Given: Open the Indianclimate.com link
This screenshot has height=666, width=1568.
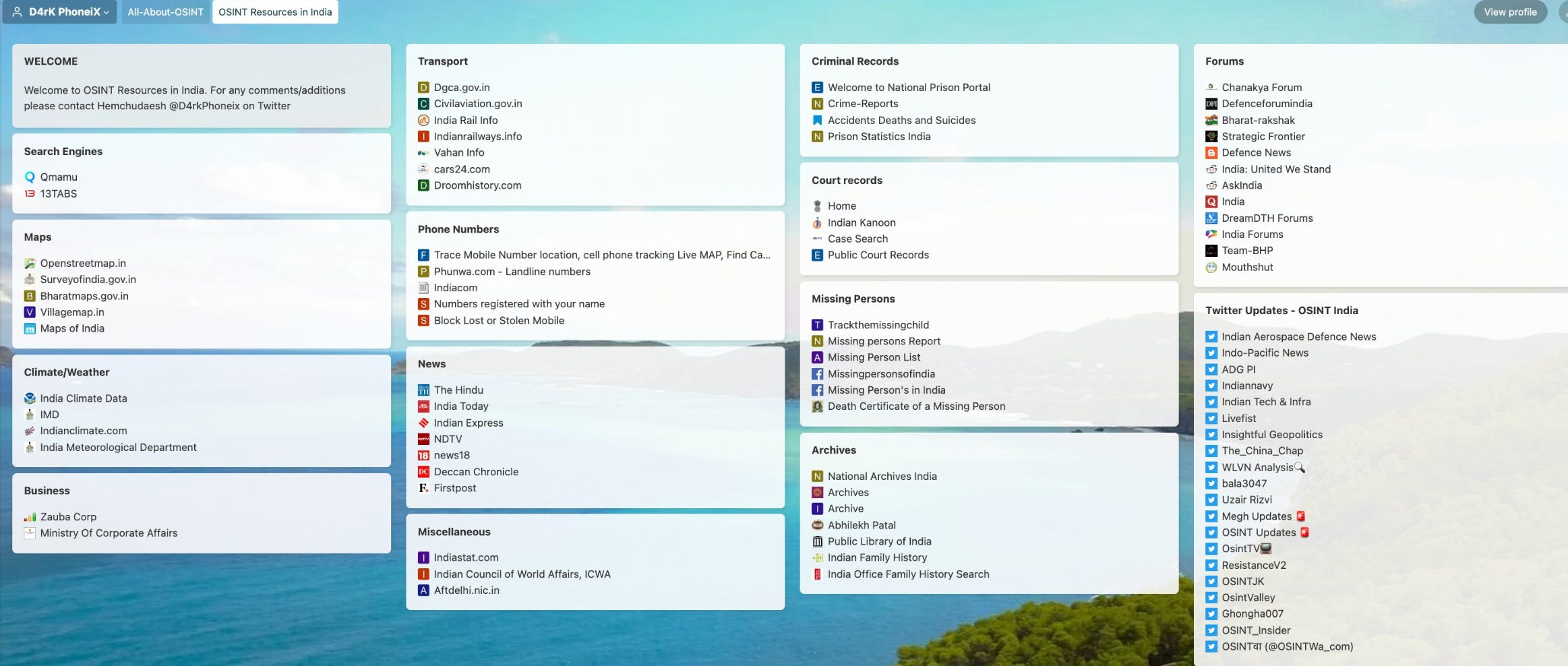Looking at the screenshot, I should tap(84, 431).
